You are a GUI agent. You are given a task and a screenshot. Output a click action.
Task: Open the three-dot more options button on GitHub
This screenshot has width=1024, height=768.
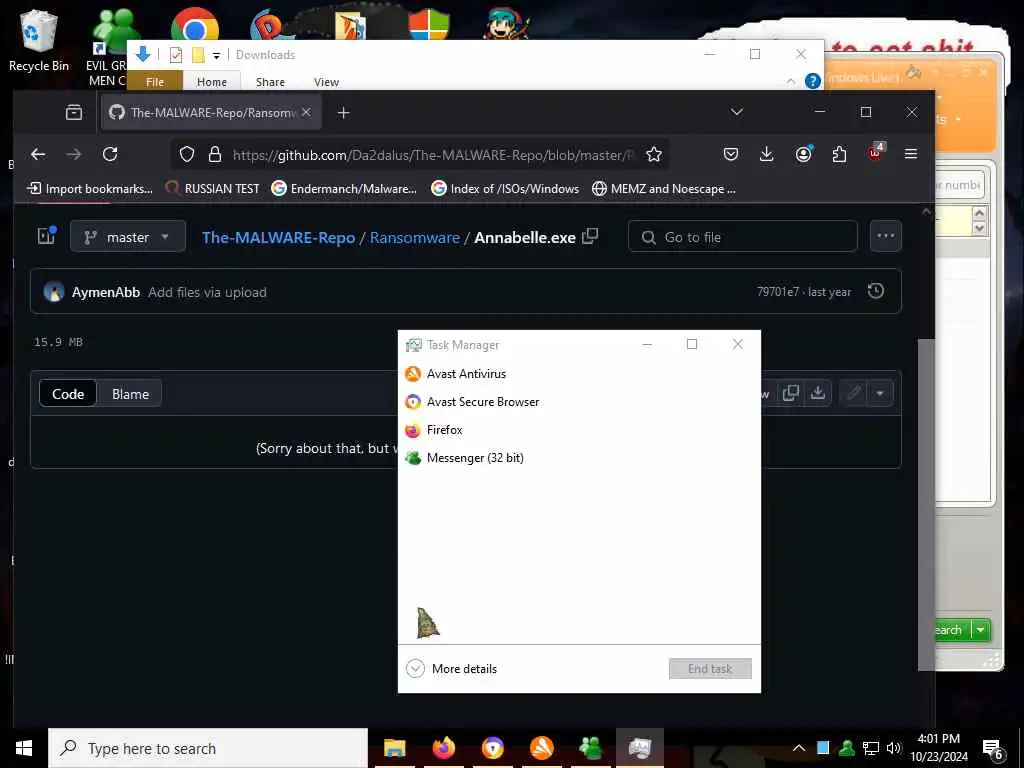pyautogui.click(x=886, y=236)
